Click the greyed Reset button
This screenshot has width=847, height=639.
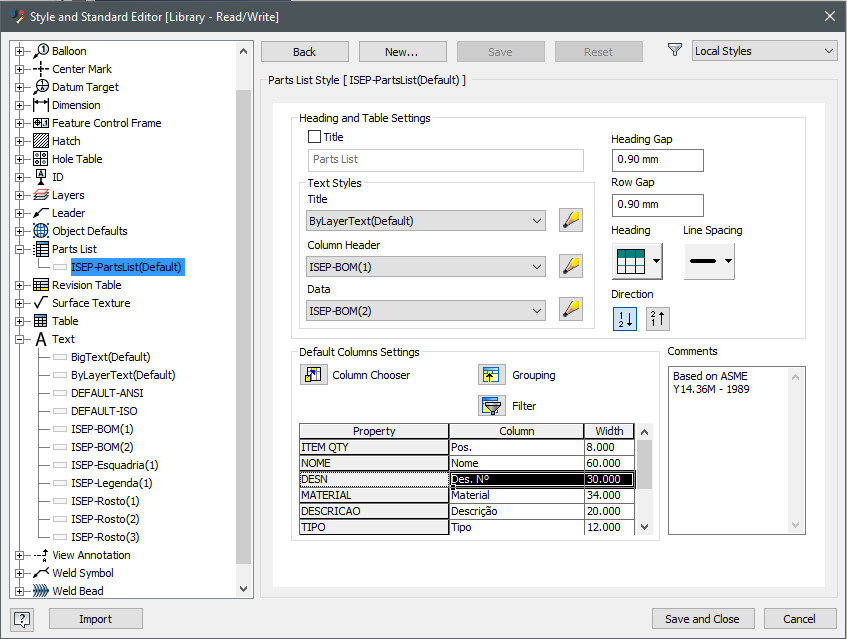pos(599,52)
